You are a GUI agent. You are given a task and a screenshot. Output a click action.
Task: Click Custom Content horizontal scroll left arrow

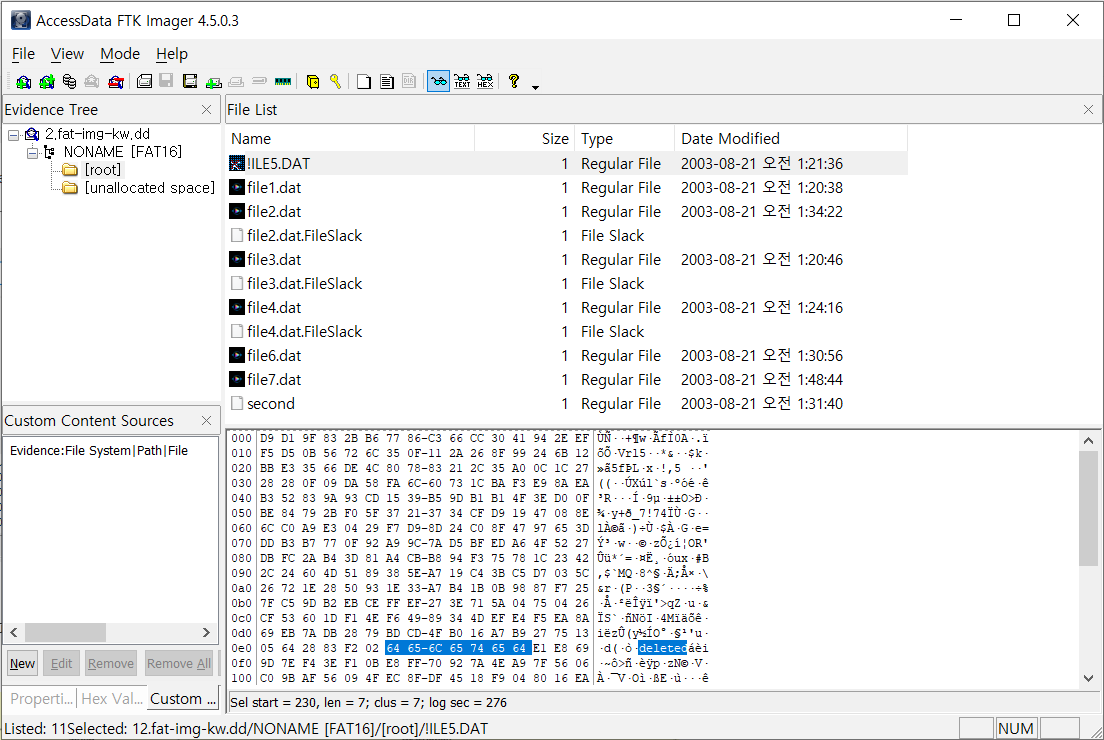tap(13, 632)
